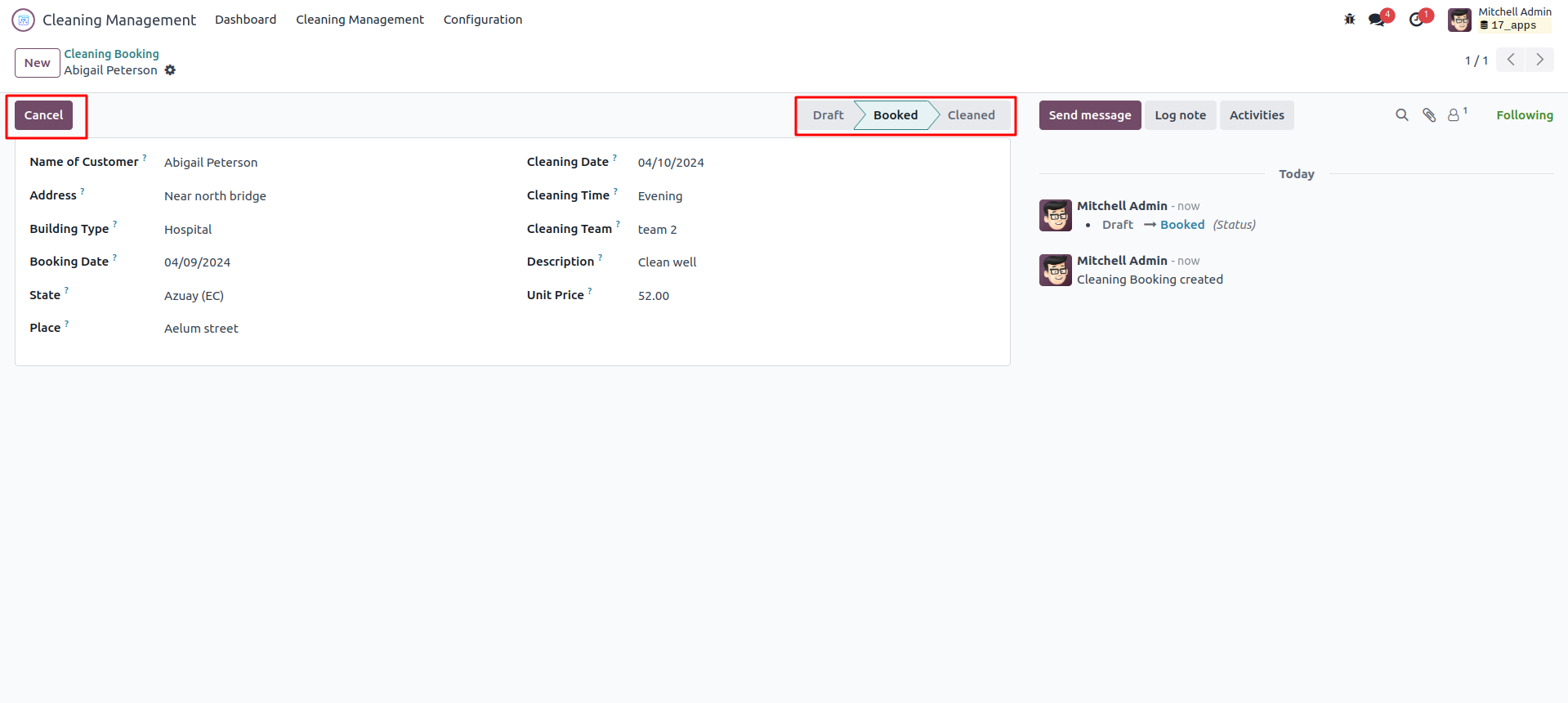The image size is (1568, 703).
Task: Open the Mitchell Admin user menu
Action: (1500, 19)
